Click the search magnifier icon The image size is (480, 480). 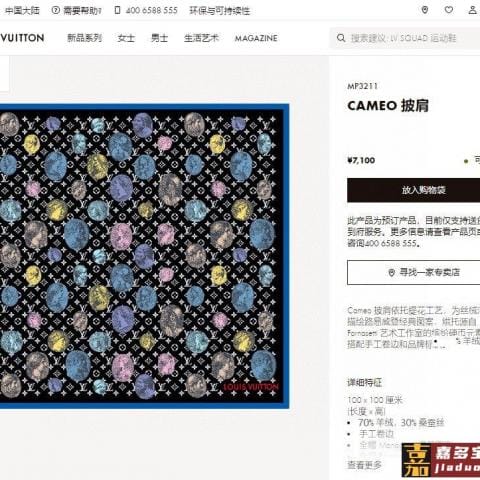(341, 38)
